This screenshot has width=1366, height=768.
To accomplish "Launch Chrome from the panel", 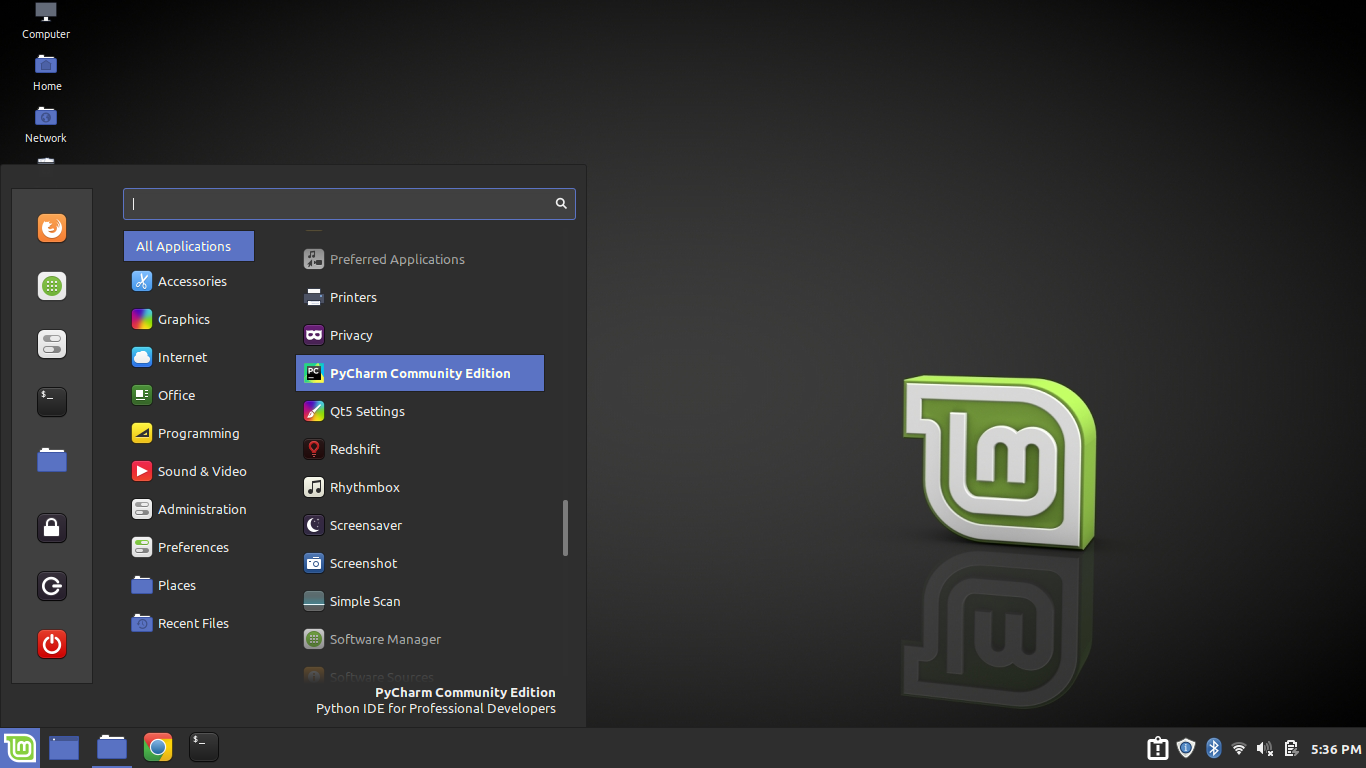I will (x=158, y=748).
